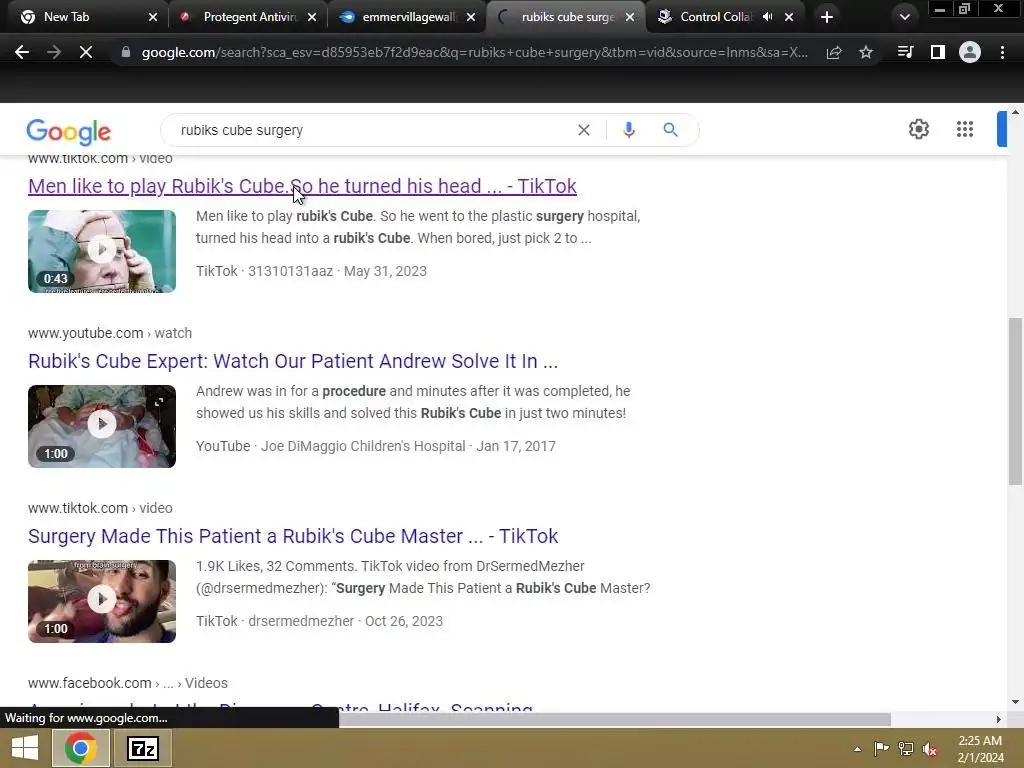Play the drsermedmezher video thumbnail

[x=102, y=601]
